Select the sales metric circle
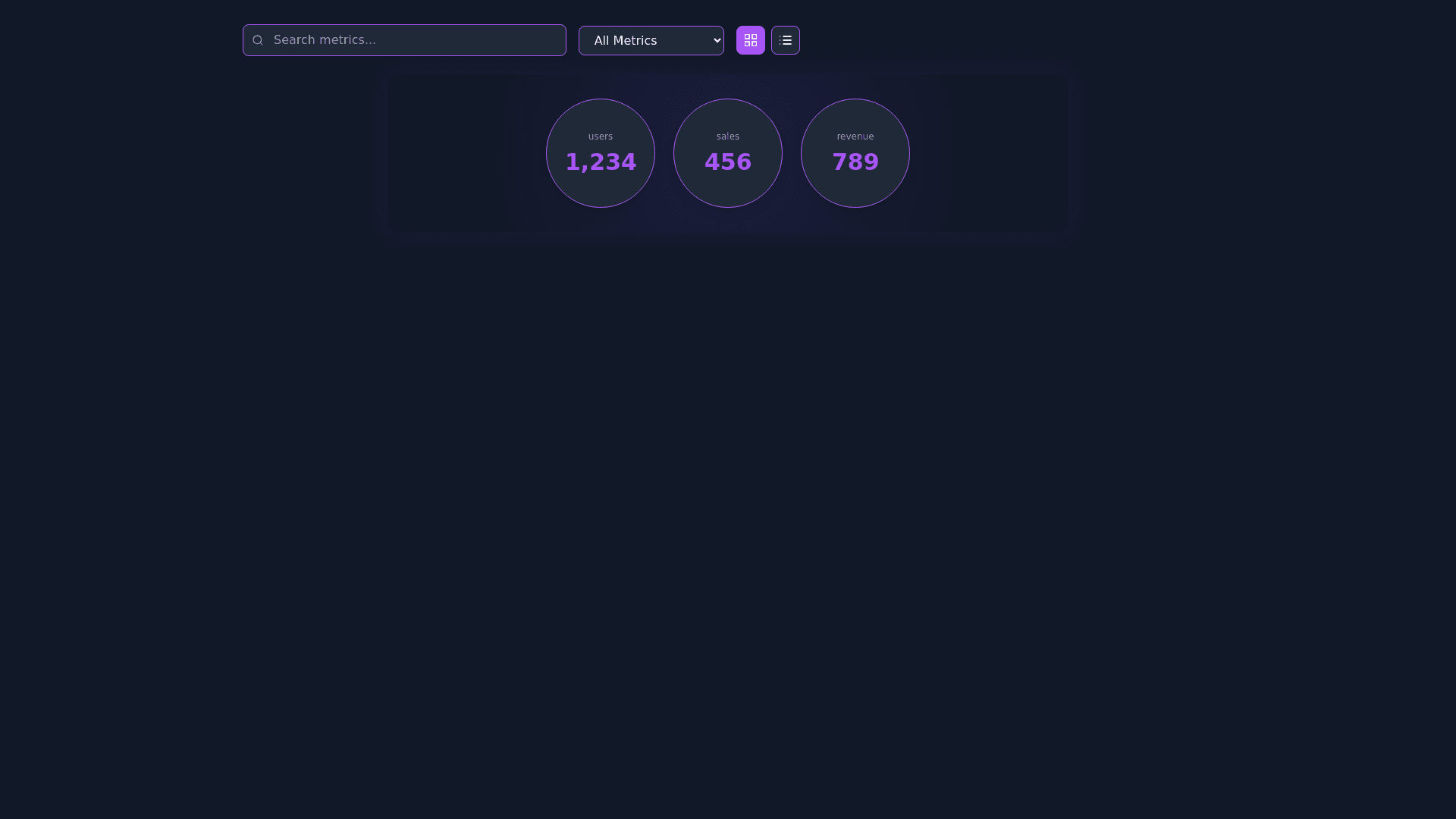Image resolution: width=1456 pixels, height=819 pixels. (728, 153)
